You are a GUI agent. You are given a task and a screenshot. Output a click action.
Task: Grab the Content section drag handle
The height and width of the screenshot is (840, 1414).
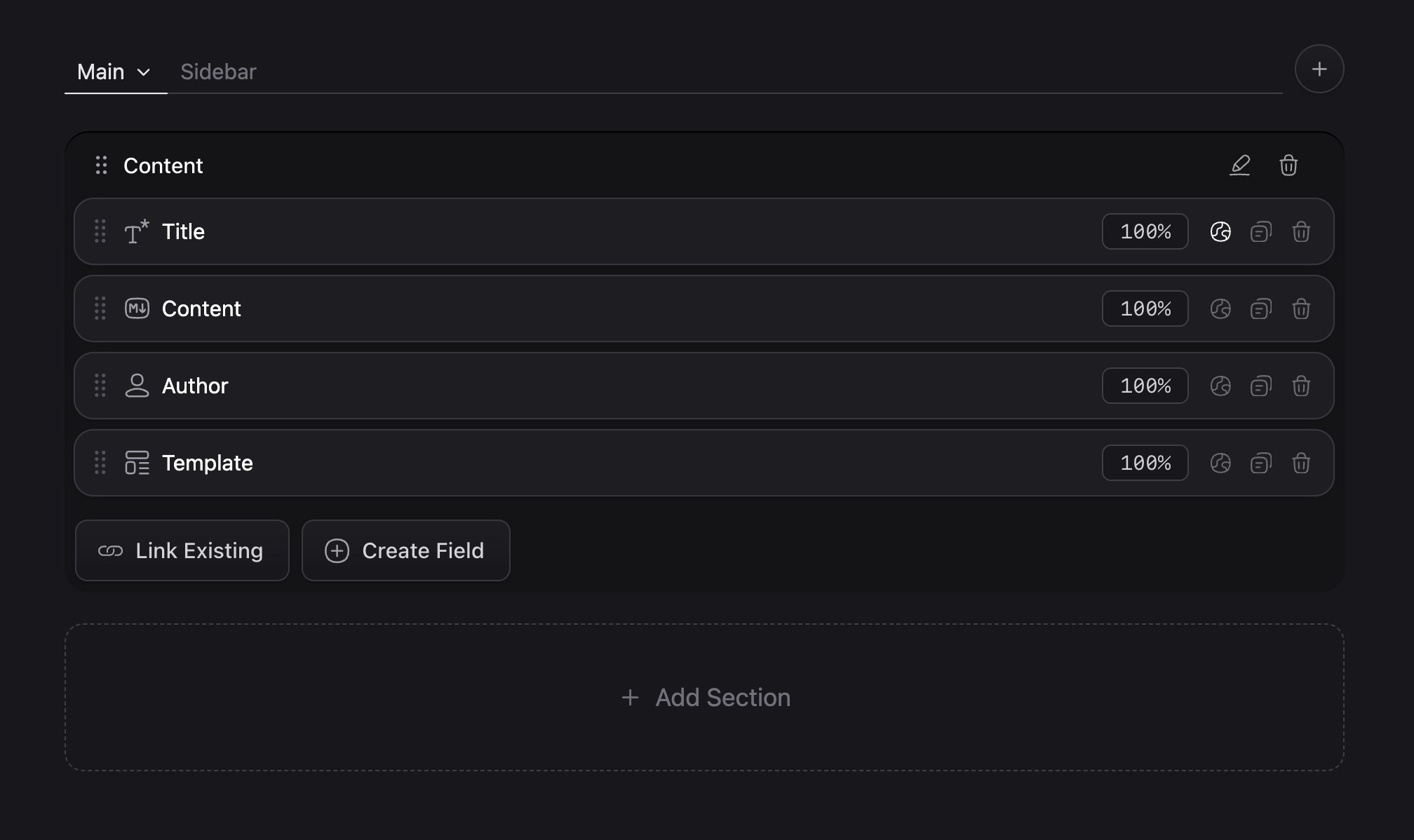pos(101,165)
